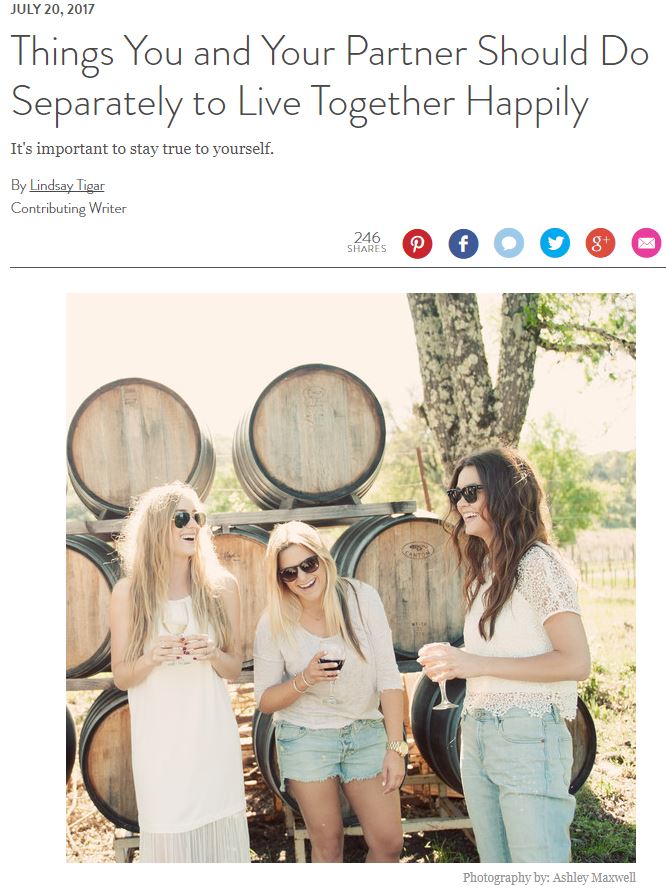Image resolution: width=666 pixels, height=890 pixels.
Task: Click the gold watch on middle woman
Action: (x=397, y=748)
